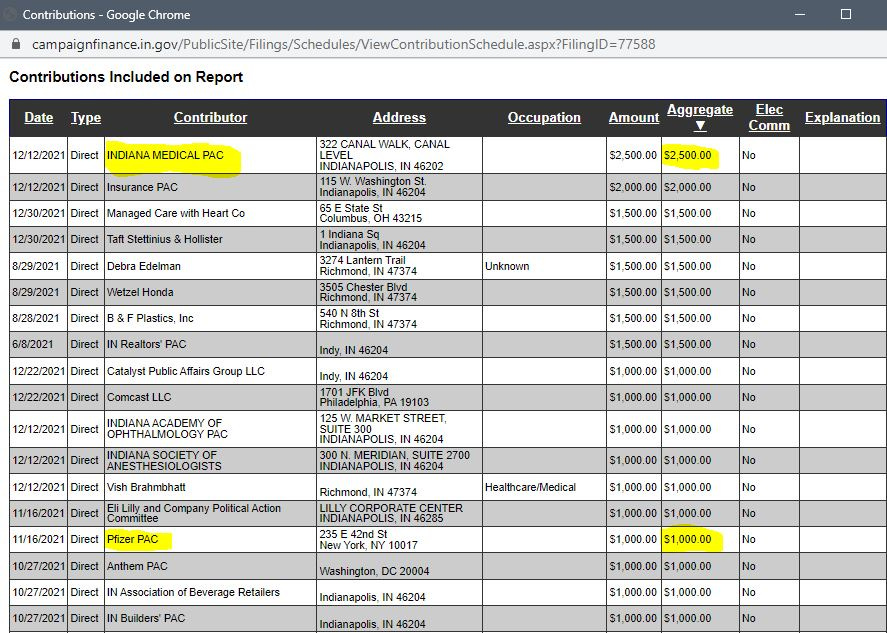Select Debra Edelman contributor cell

point(210,266)
